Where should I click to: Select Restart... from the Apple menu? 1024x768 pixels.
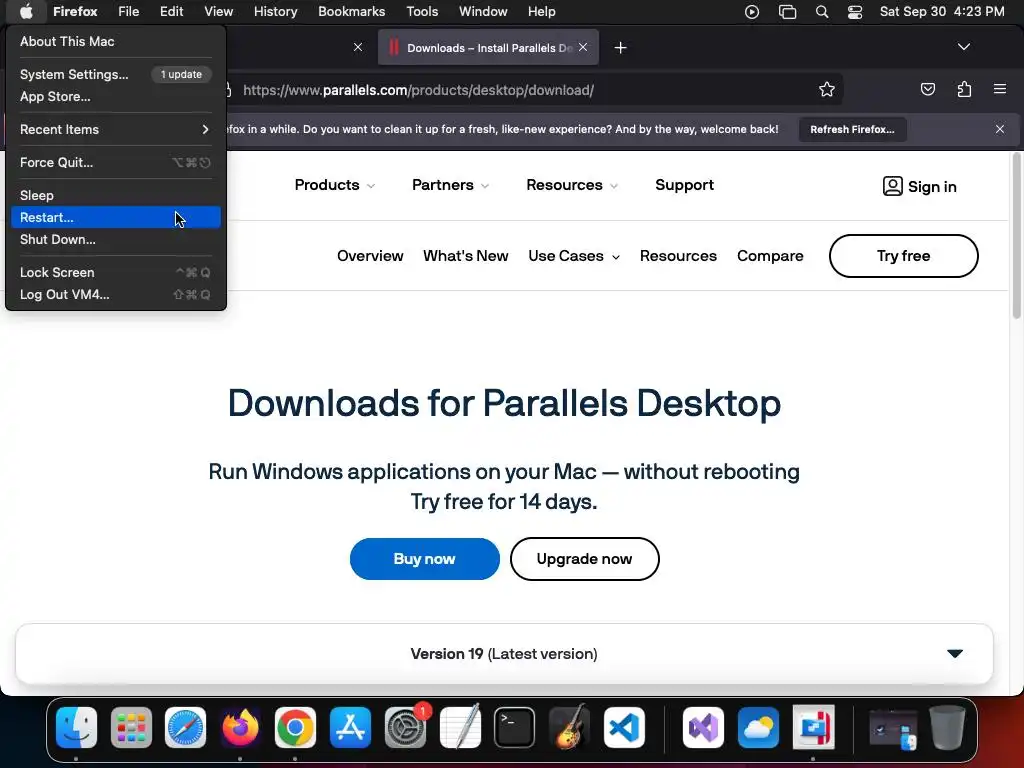coord(116,217)
